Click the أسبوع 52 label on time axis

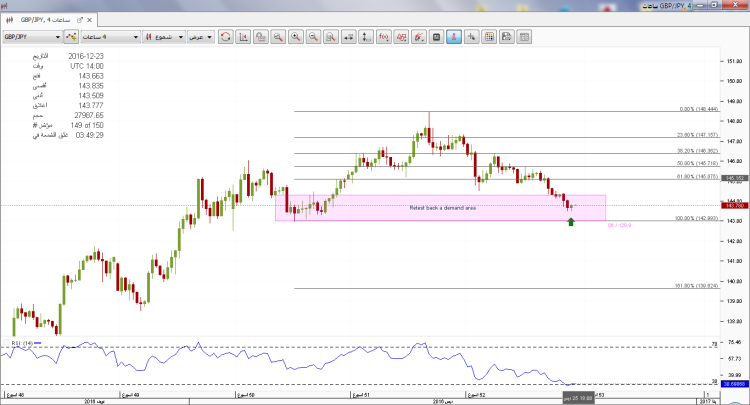click(476, 395)
